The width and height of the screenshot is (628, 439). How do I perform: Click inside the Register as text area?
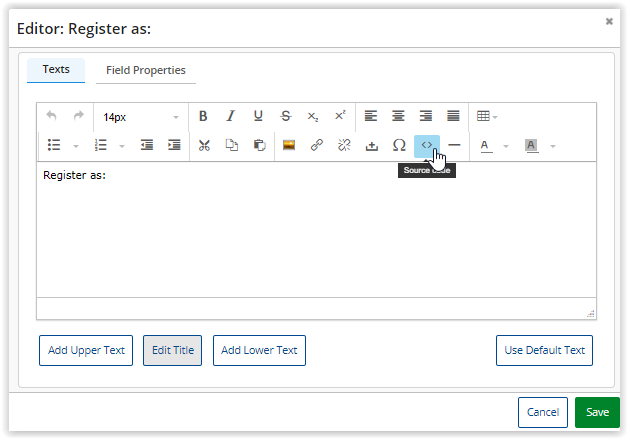[316, 230]
